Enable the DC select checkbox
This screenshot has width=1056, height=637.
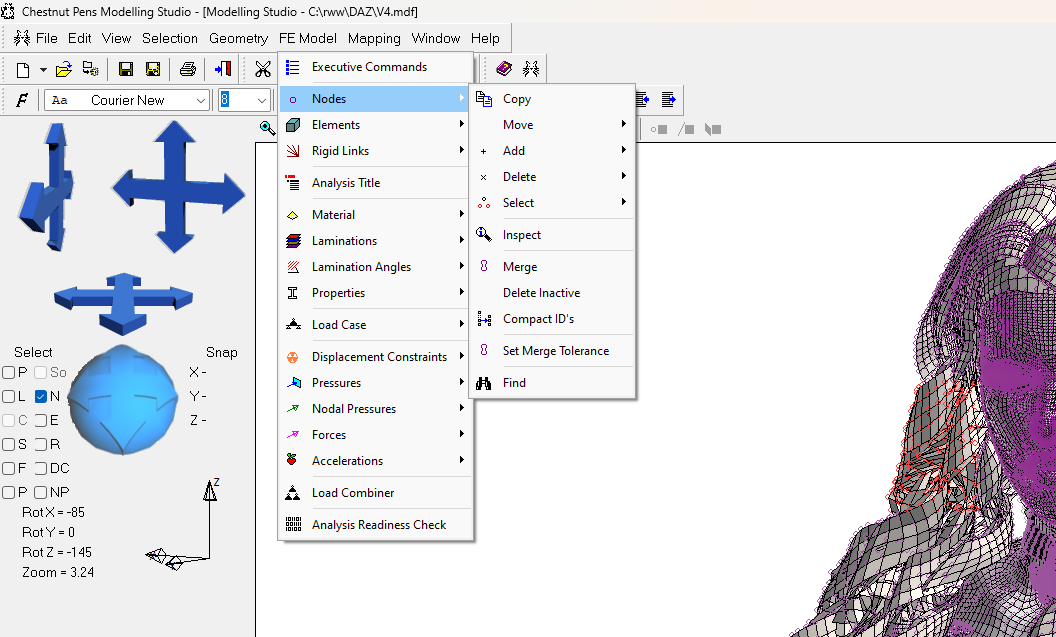coord(41,469)
